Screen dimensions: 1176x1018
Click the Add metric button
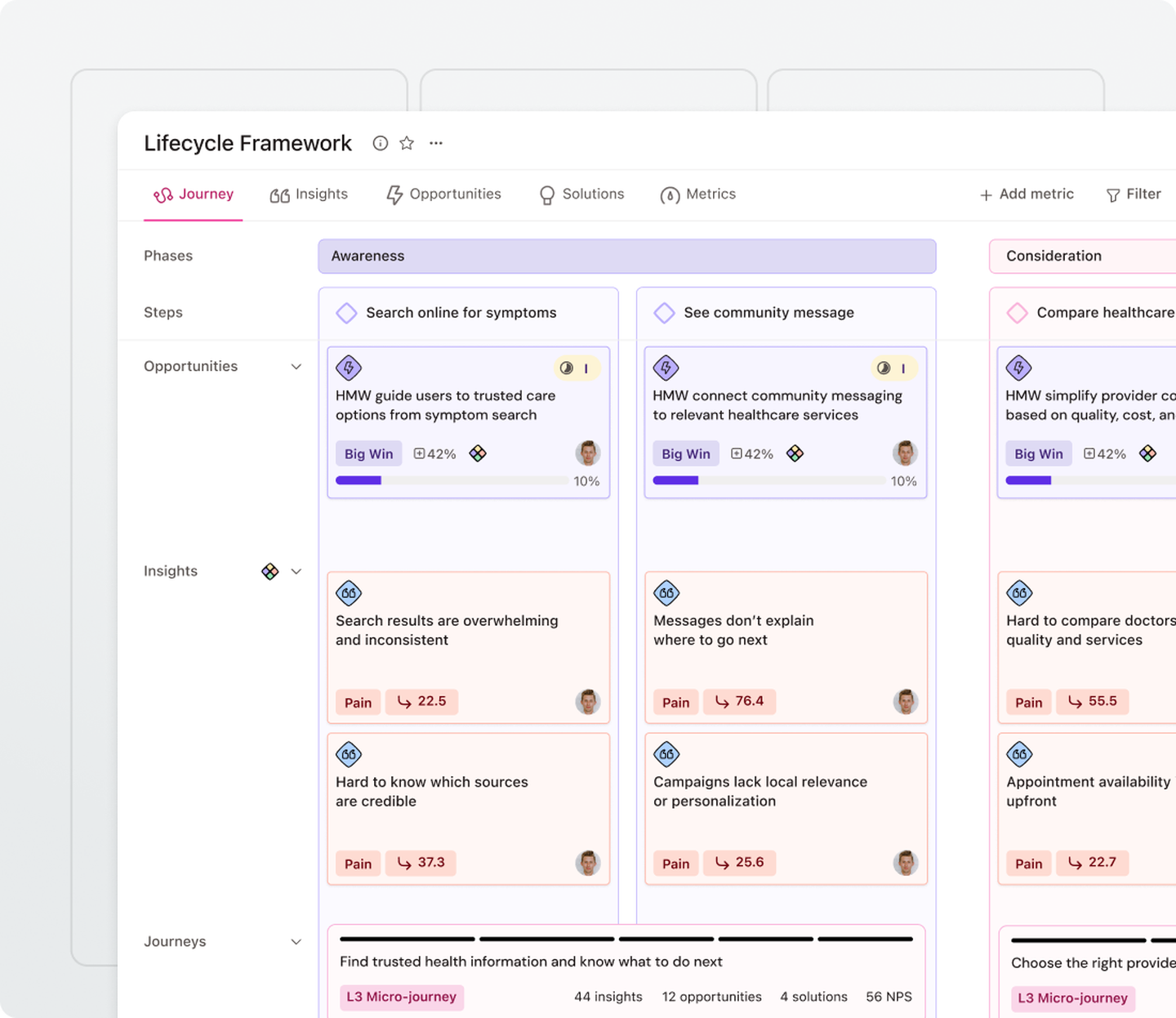coord(1027,194)
